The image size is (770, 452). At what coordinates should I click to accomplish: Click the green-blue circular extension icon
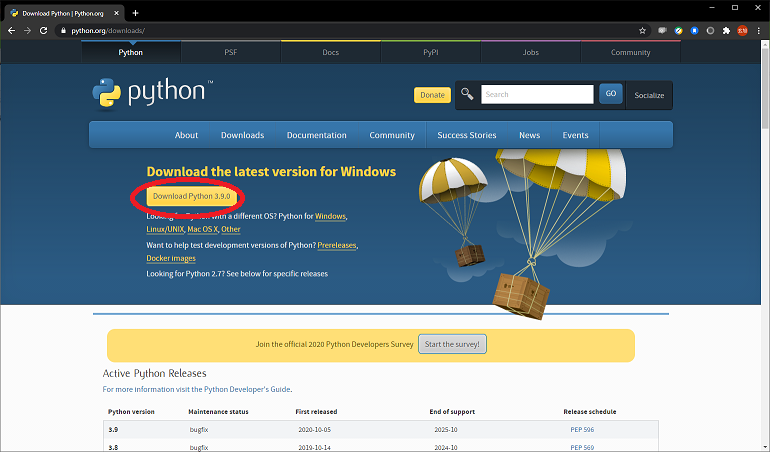point(678,30)
